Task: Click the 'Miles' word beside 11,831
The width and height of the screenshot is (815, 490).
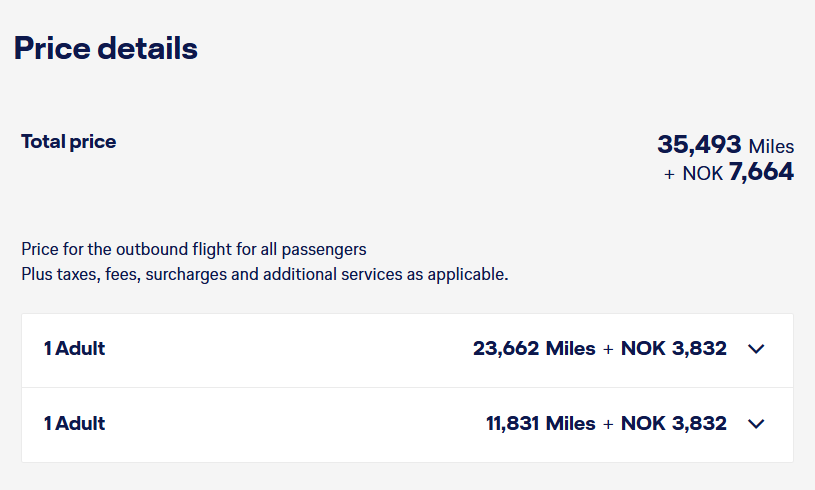Action: click(570, 423)
